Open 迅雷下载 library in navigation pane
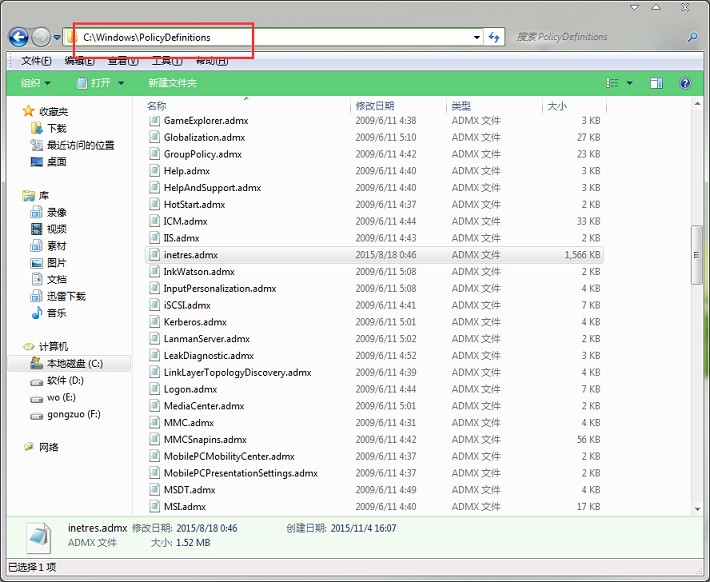This screenshot has width=710, height=582. (x=66, y=296)
